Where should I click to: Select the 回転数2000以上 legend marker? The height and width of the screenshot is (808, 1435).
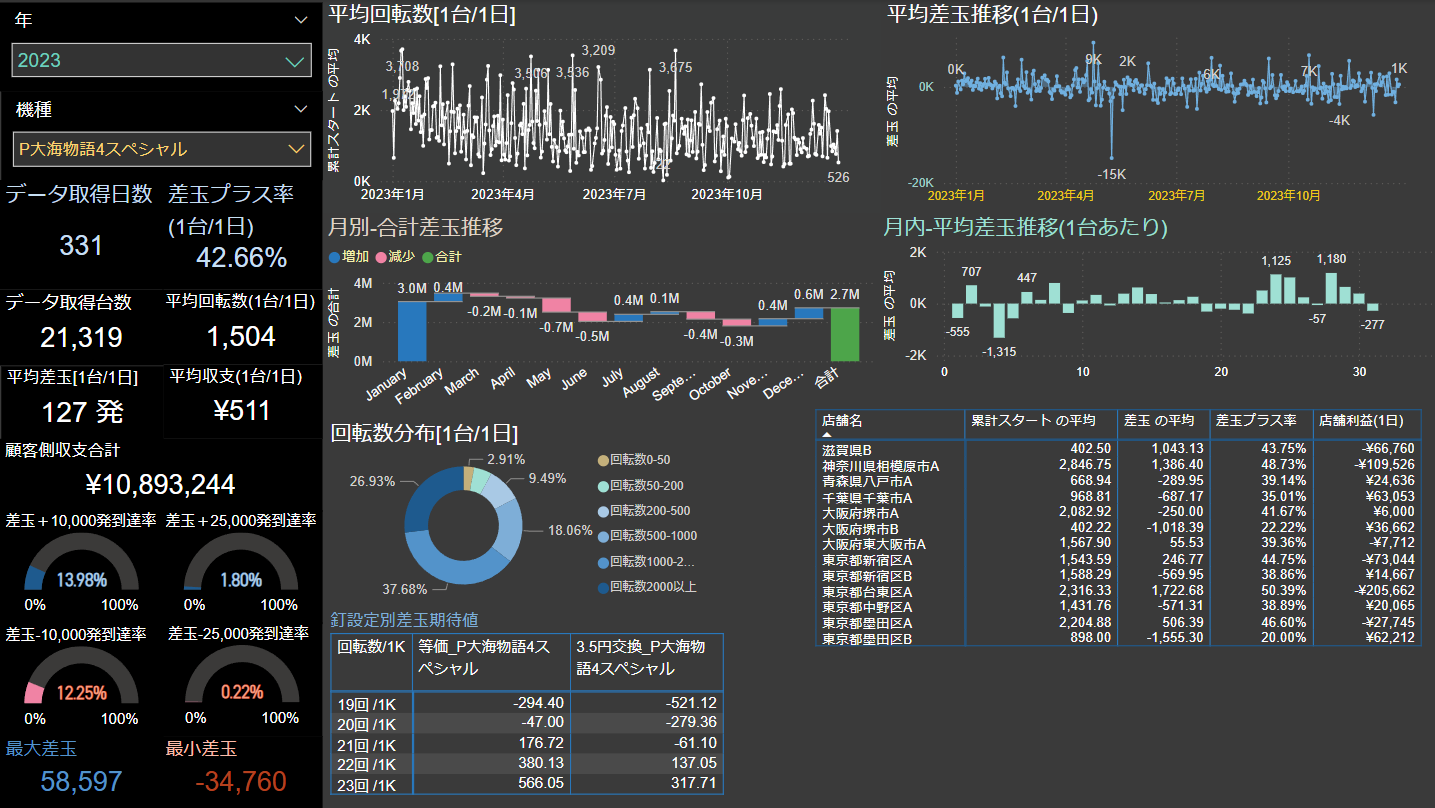pos(601,587)
